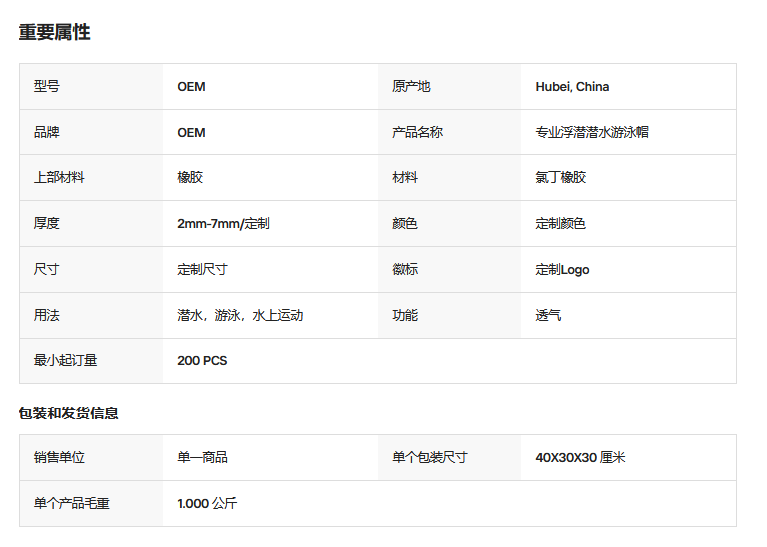Select the 专业浮潜潜水游泳帽 product name value

coord(591,132)
